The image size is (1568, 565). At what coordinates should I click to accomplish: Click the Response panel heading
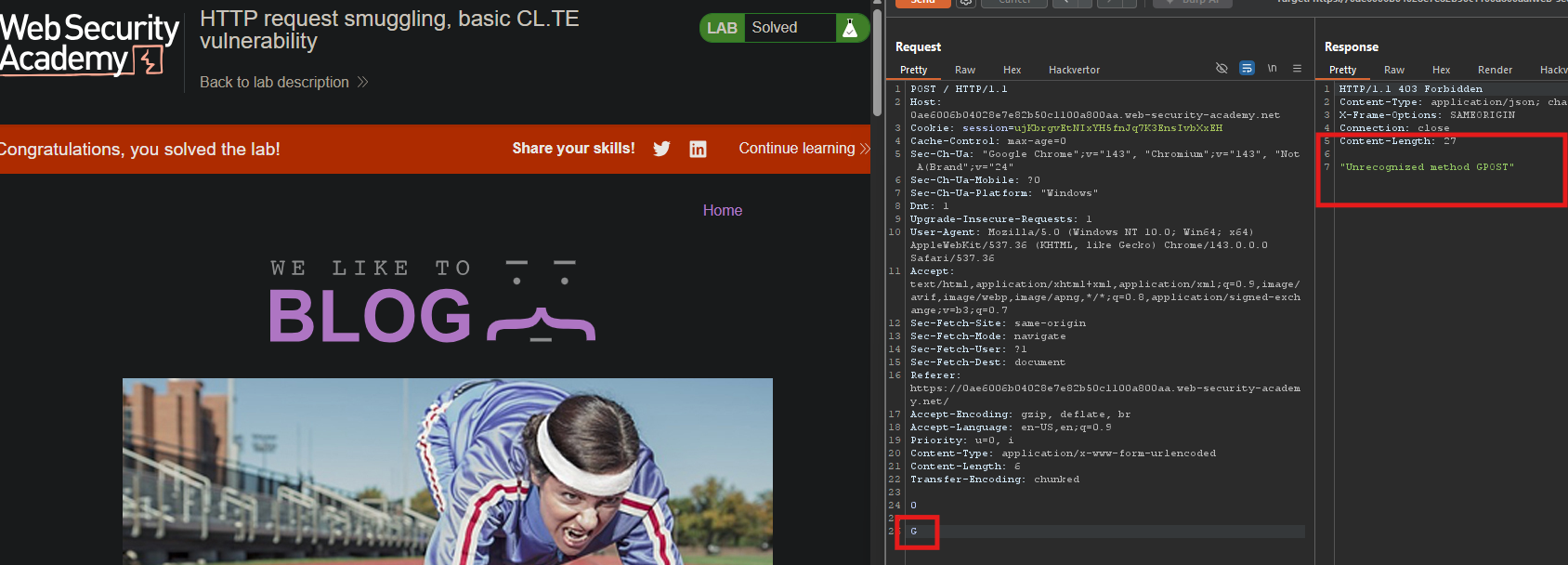tap(1351, 46)
